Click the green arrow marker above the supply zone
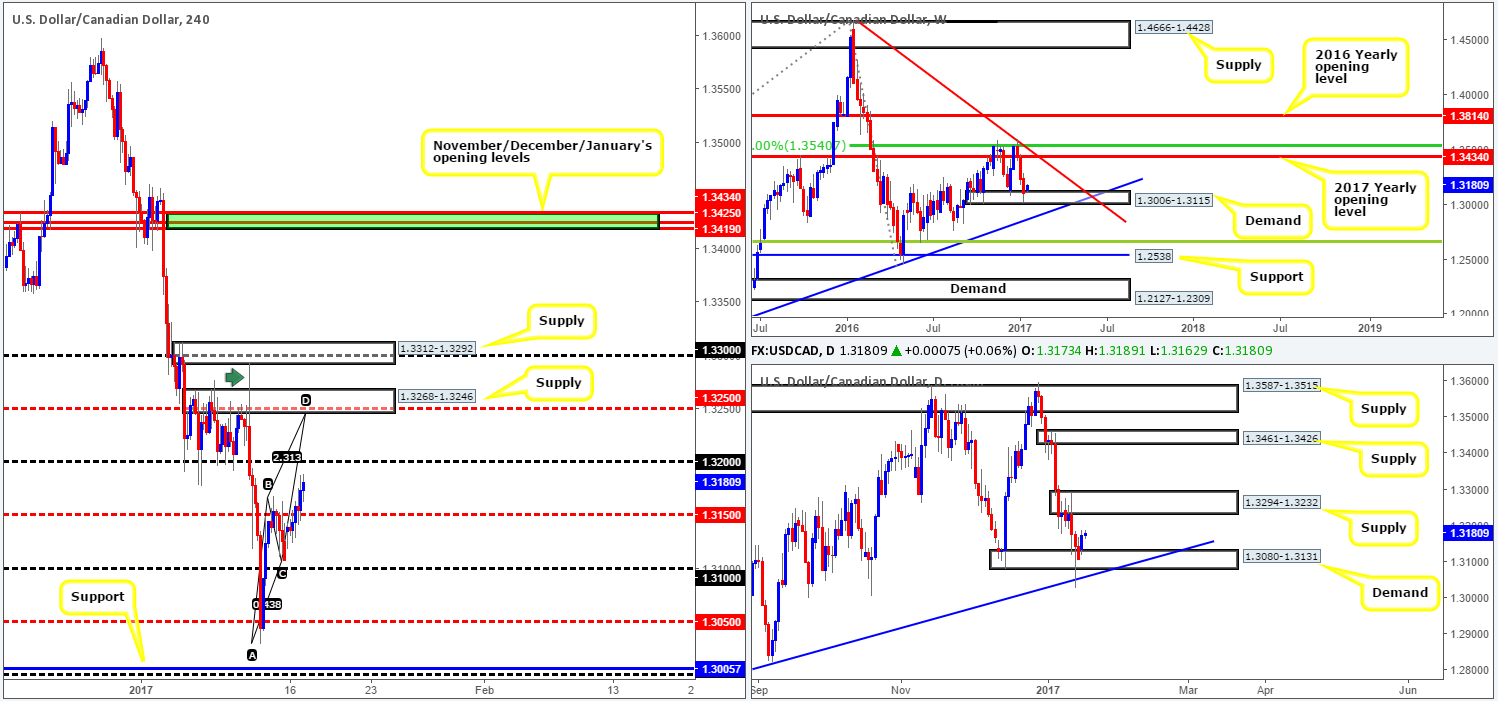This screenshot has width=1498, height=701. pyautogui.click(x=233, y=377)
